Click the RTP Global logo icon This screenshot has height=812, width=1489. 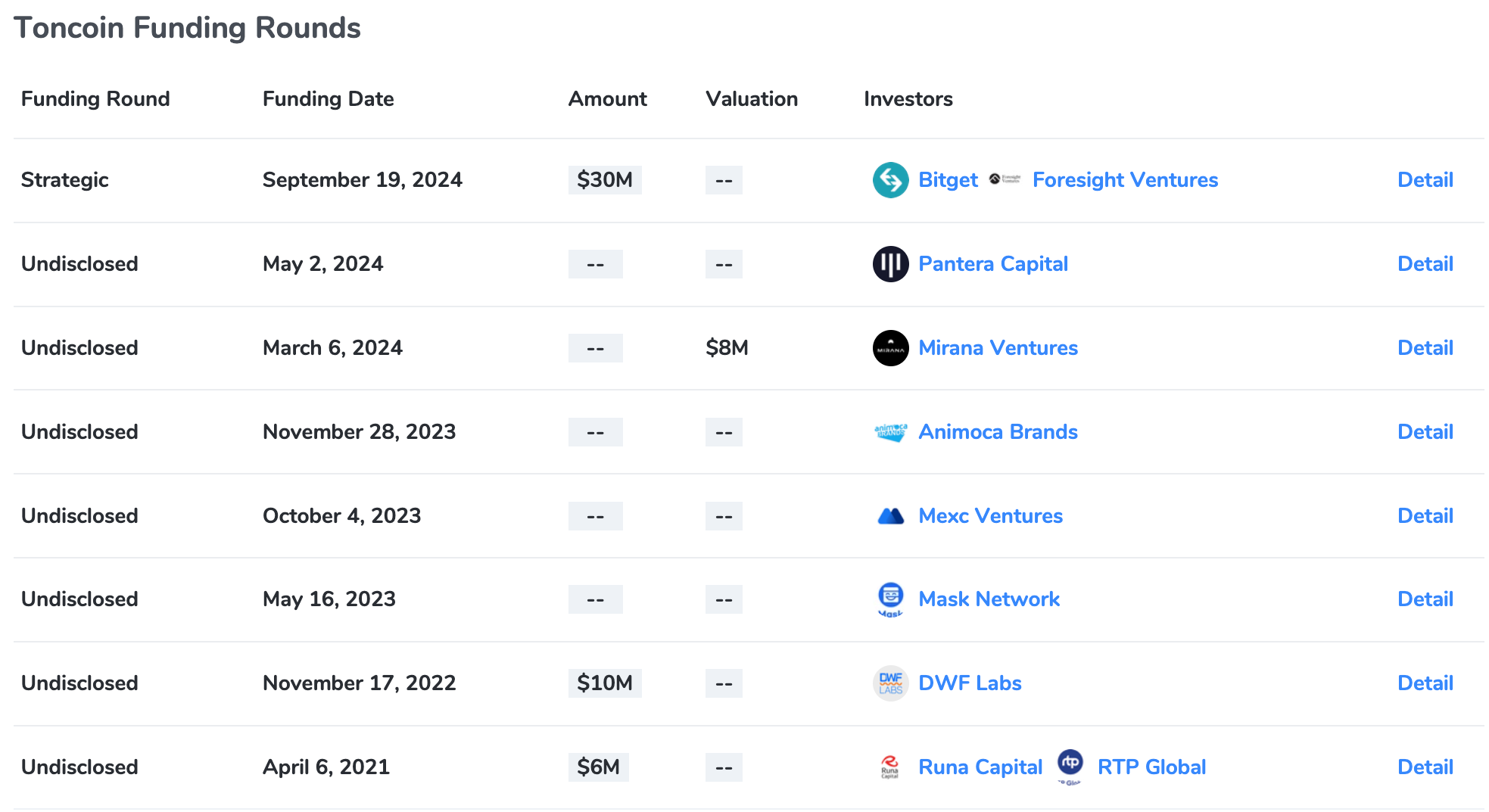click(x=1070, y=766)
